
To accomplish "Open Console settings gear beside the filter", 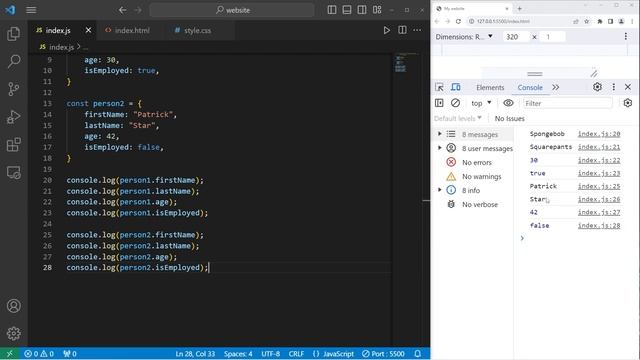I will click(628, 103).
